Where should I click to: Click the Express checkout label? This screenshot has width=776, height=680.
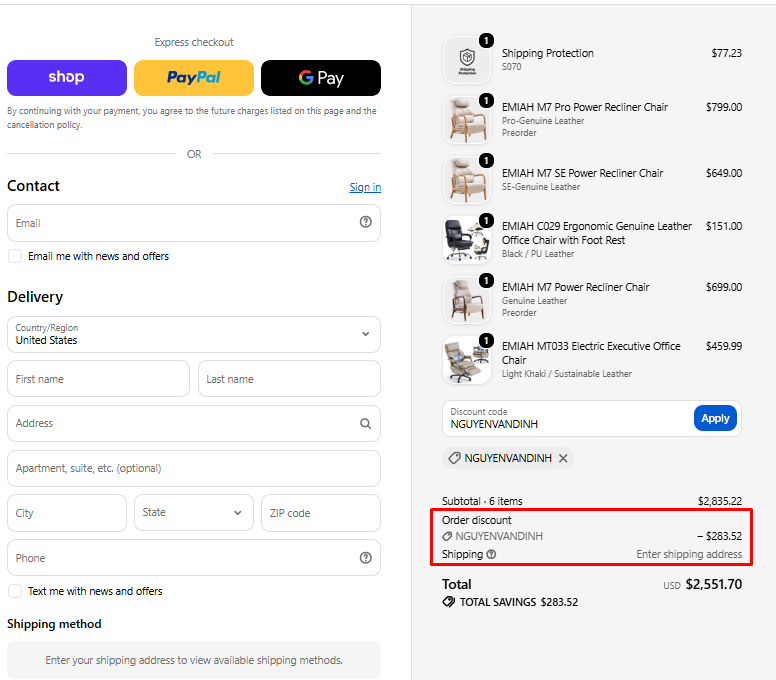pyautogui.click(x=194, y=42)
